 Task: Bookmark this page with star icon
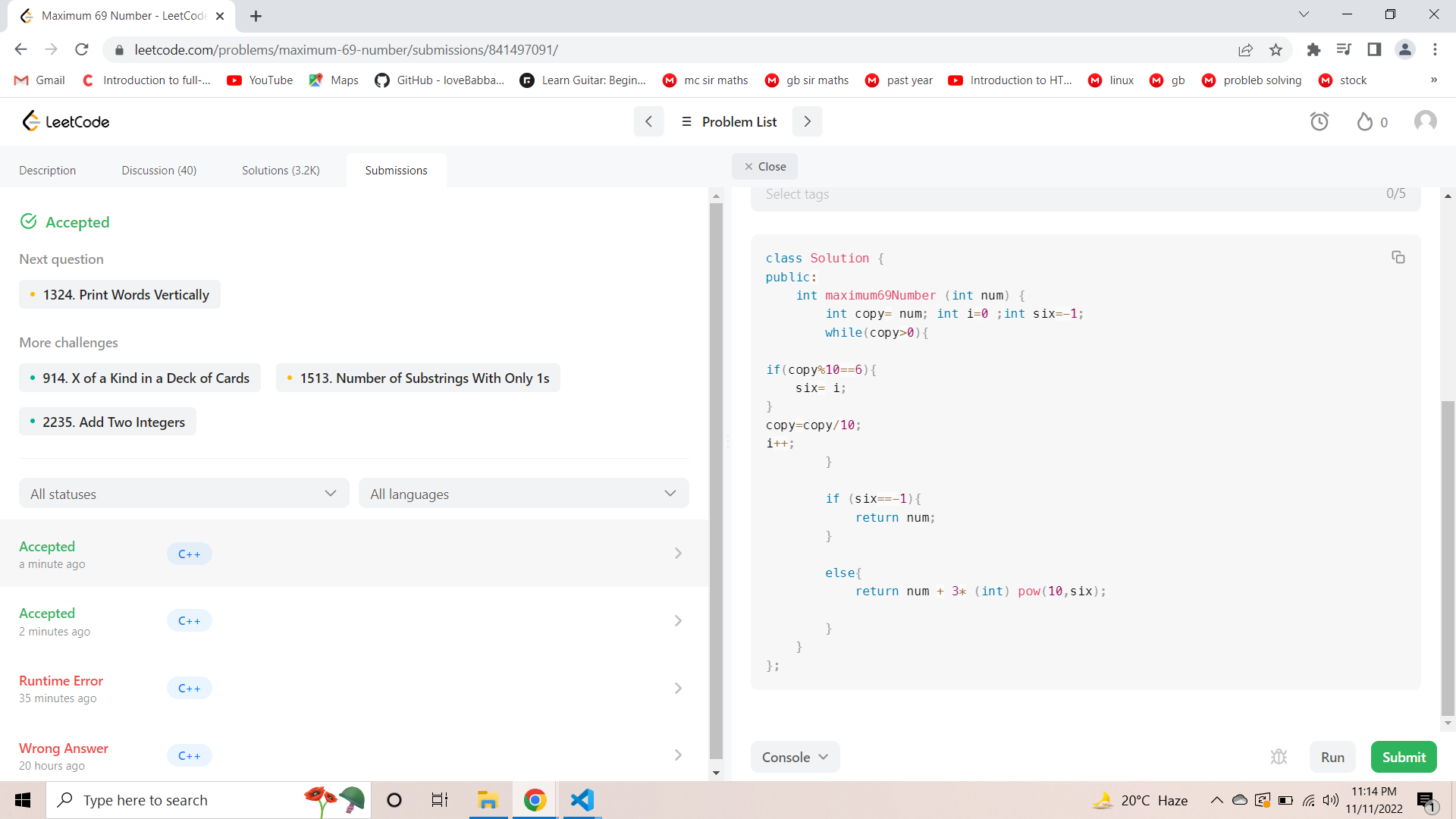pyautogui.click(x=1276, y=49)
